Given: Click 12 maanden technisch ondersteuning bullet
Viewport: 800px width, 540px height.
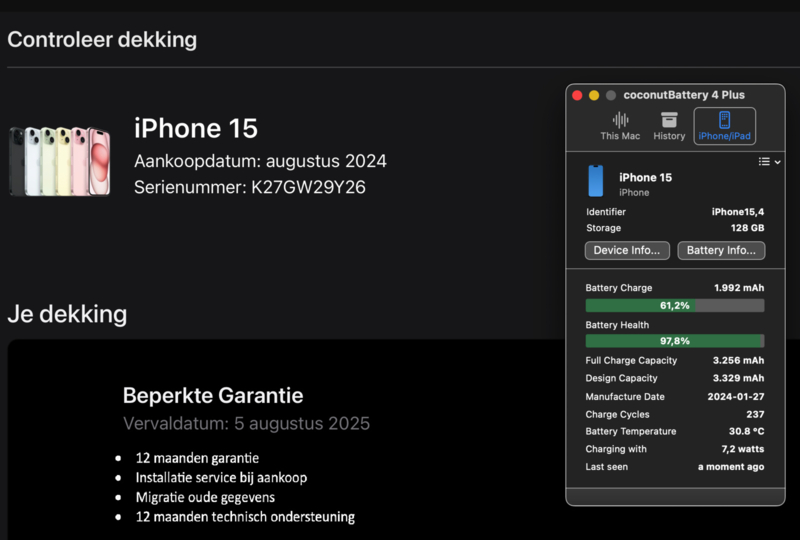Looking at the screenshot, I should click(245, 517).
